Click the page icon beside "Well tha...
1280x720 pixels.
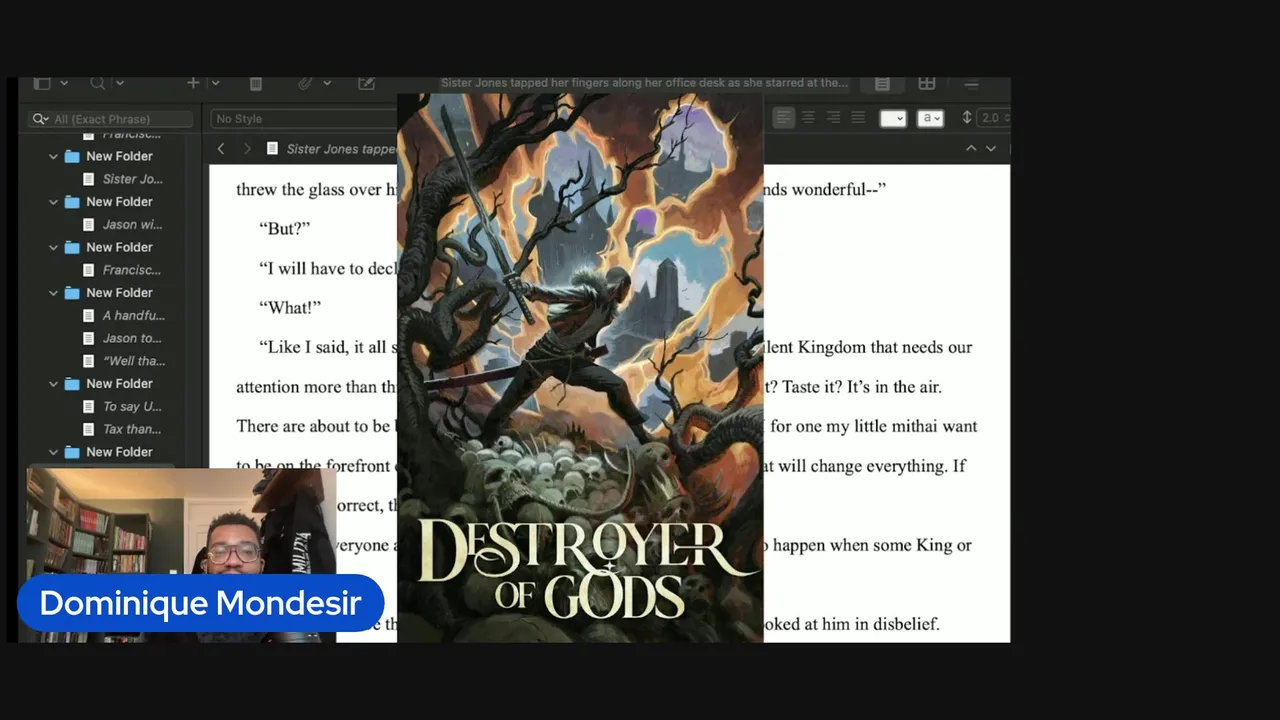click(x=89, y=361)
